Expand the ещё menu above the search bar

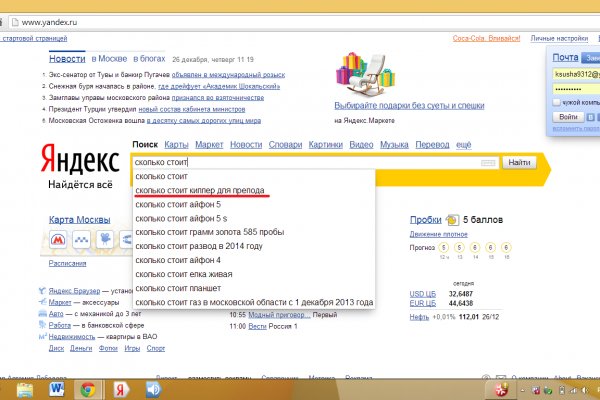463,145
